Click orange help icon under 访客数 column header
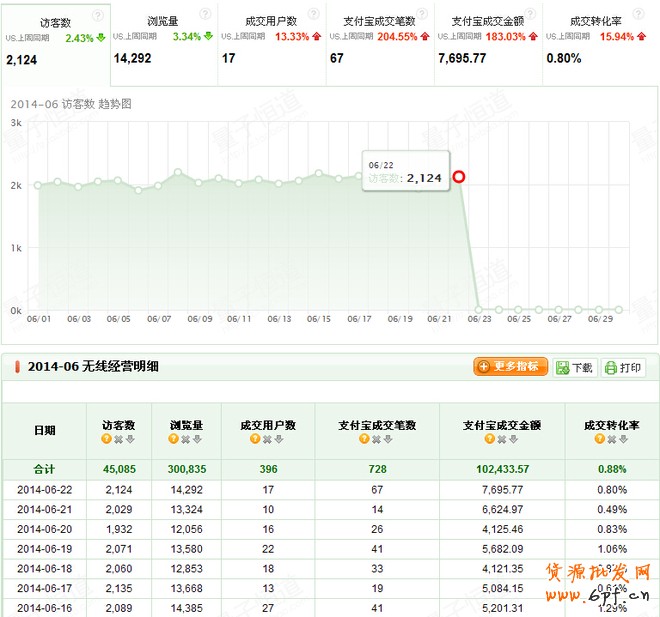This screenshot has width=660, height=617. click(105, 439)
